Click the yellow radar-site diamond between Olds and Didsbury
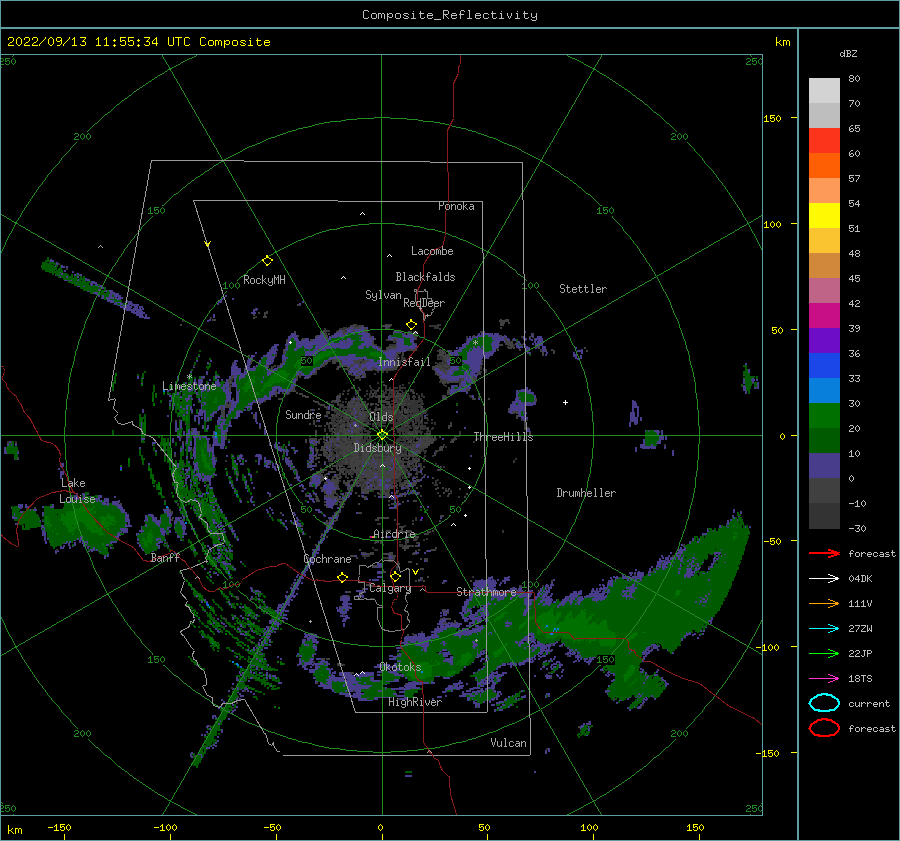The image size is (900, 841). (382, 435)
